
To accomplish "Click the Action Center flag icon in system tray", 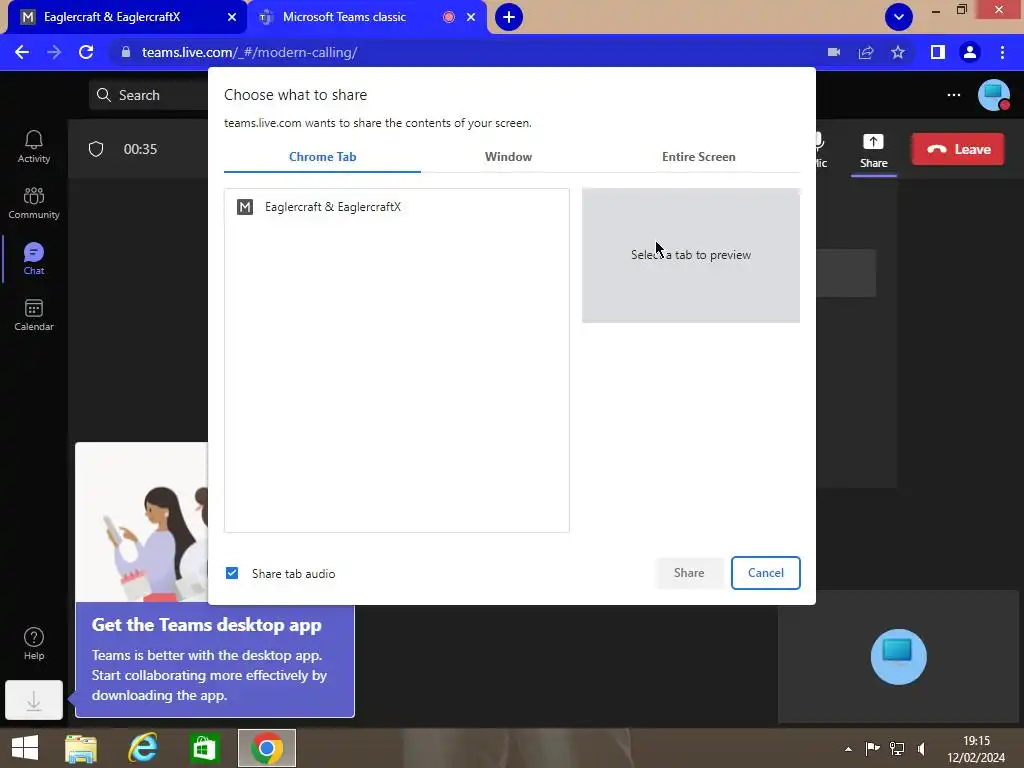I will click(872, 749).
